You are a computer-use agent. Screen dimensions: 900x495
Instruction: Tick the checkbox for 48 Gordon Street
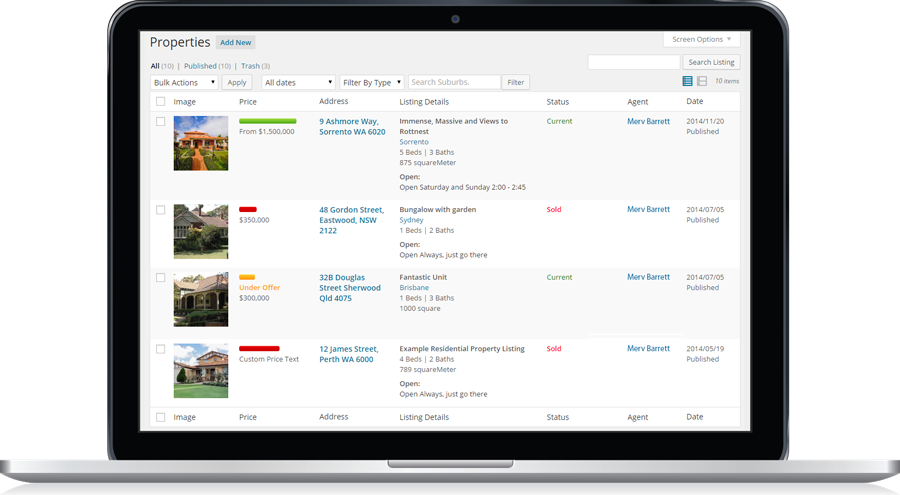click(161, 210)
